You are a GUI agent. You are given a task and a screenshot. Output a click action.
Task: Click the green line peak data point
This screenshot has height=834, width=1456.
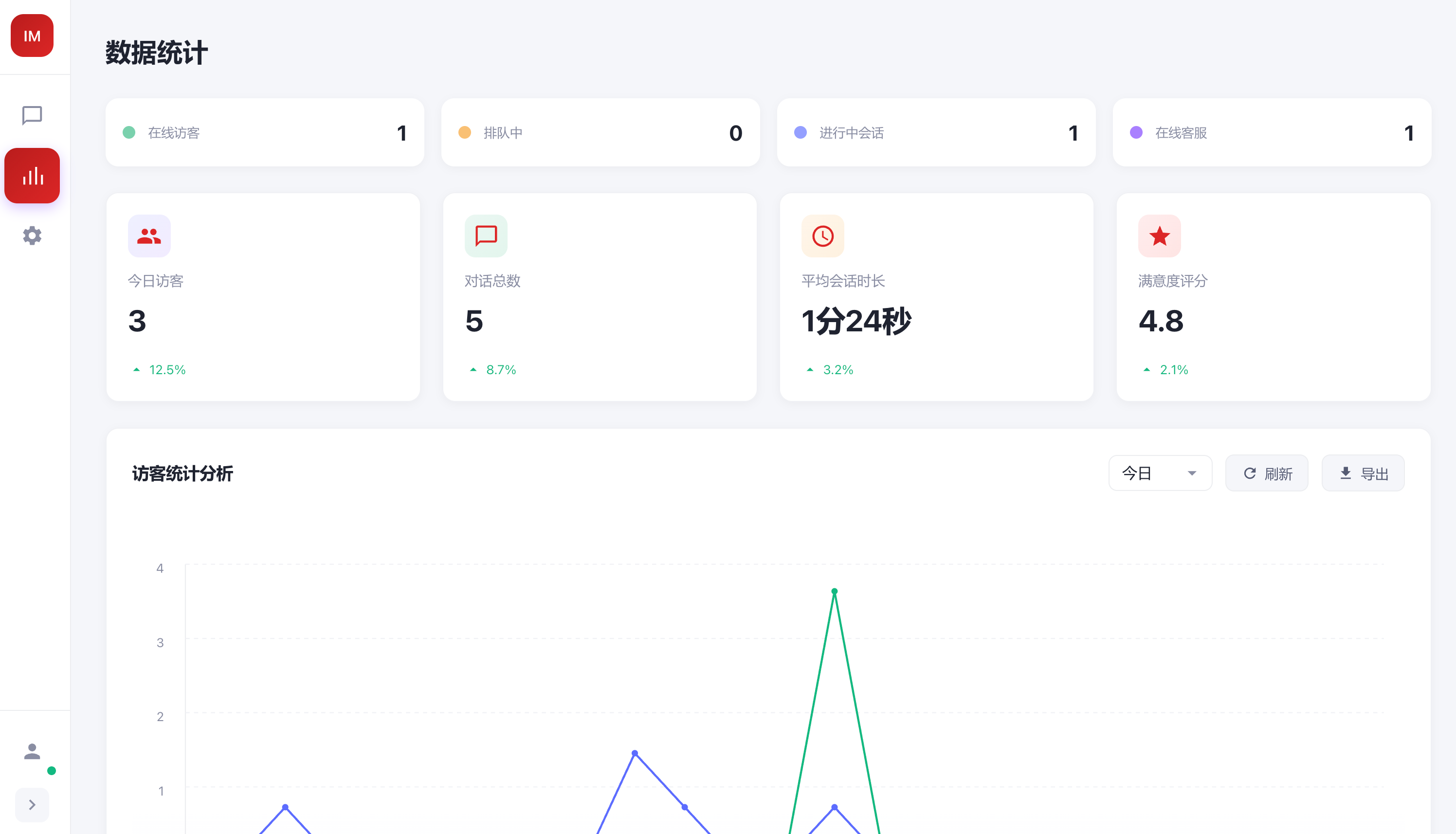[x=835, y=591]
